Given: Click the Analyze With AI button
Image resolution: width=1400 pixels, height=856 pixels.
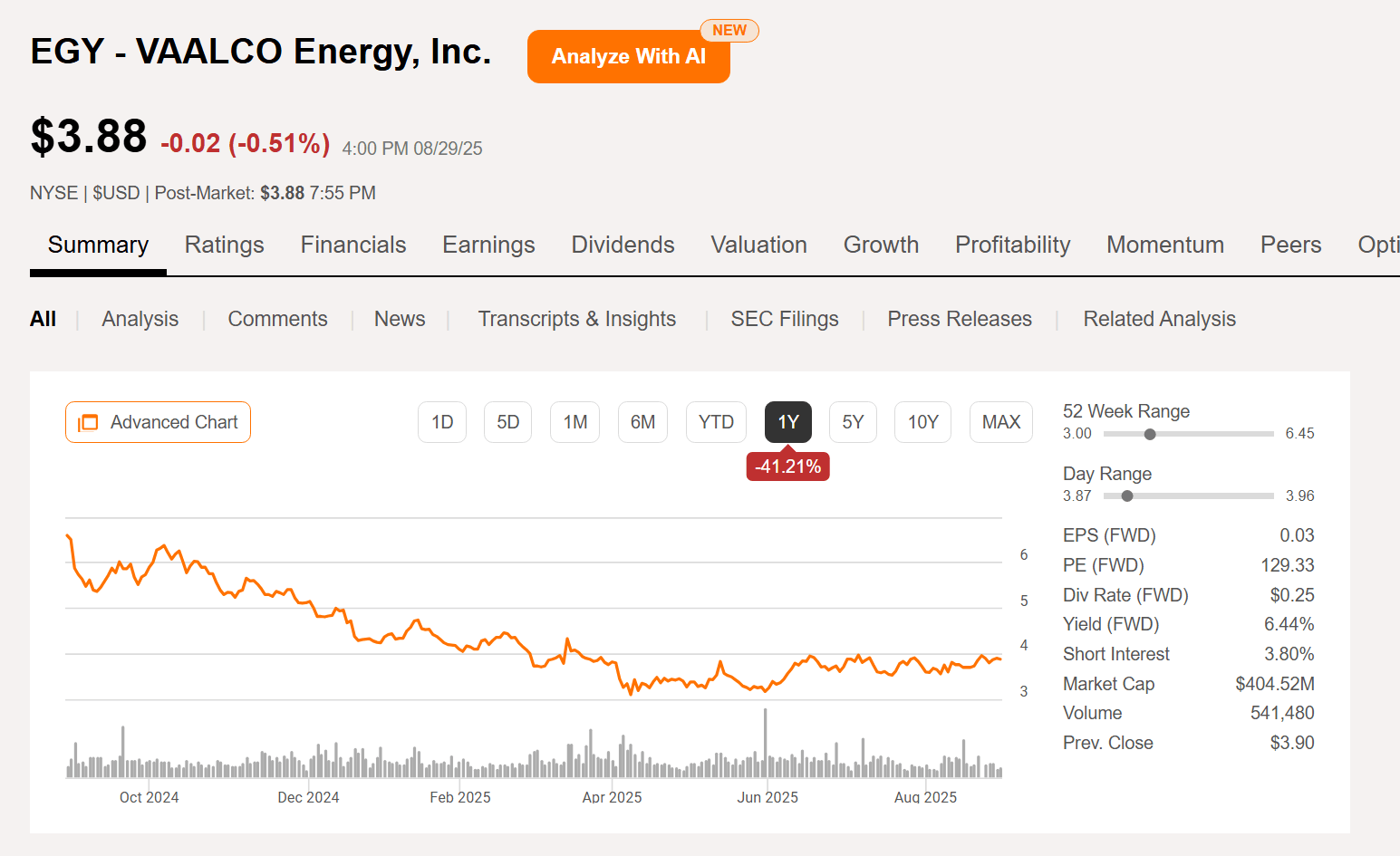Looking at the screenshot, I should pos(628,56).
